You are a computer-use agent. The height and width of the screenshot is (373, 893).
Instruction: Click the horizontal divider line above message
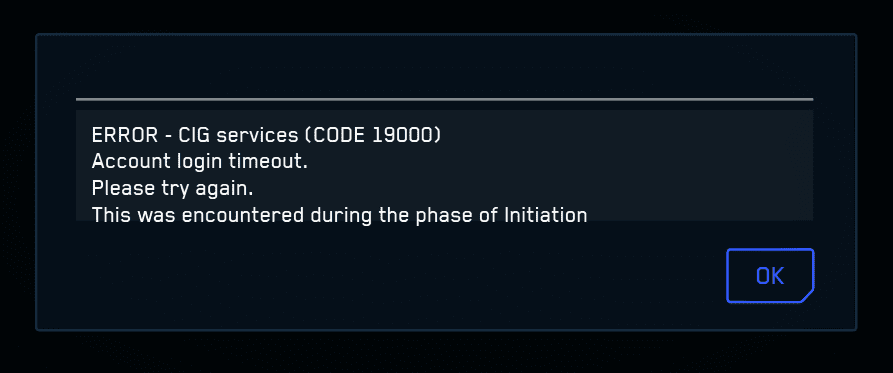pos(444,99)
